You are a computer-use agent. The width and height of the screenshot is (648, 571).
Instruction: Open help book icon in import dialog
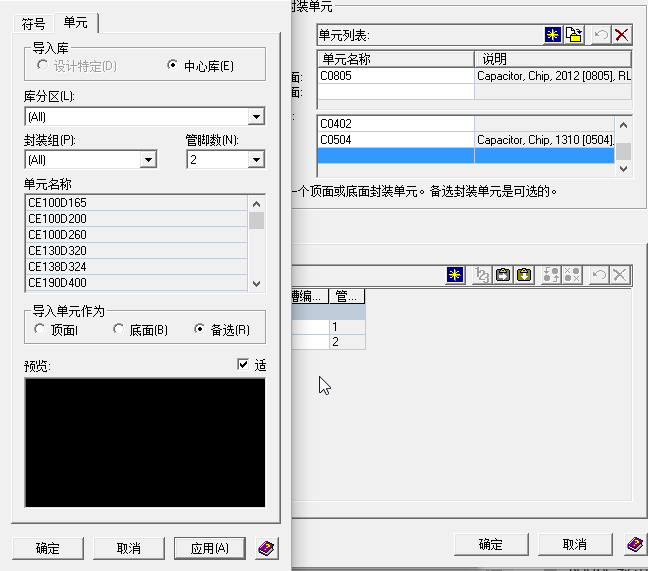tap(267, 548)
